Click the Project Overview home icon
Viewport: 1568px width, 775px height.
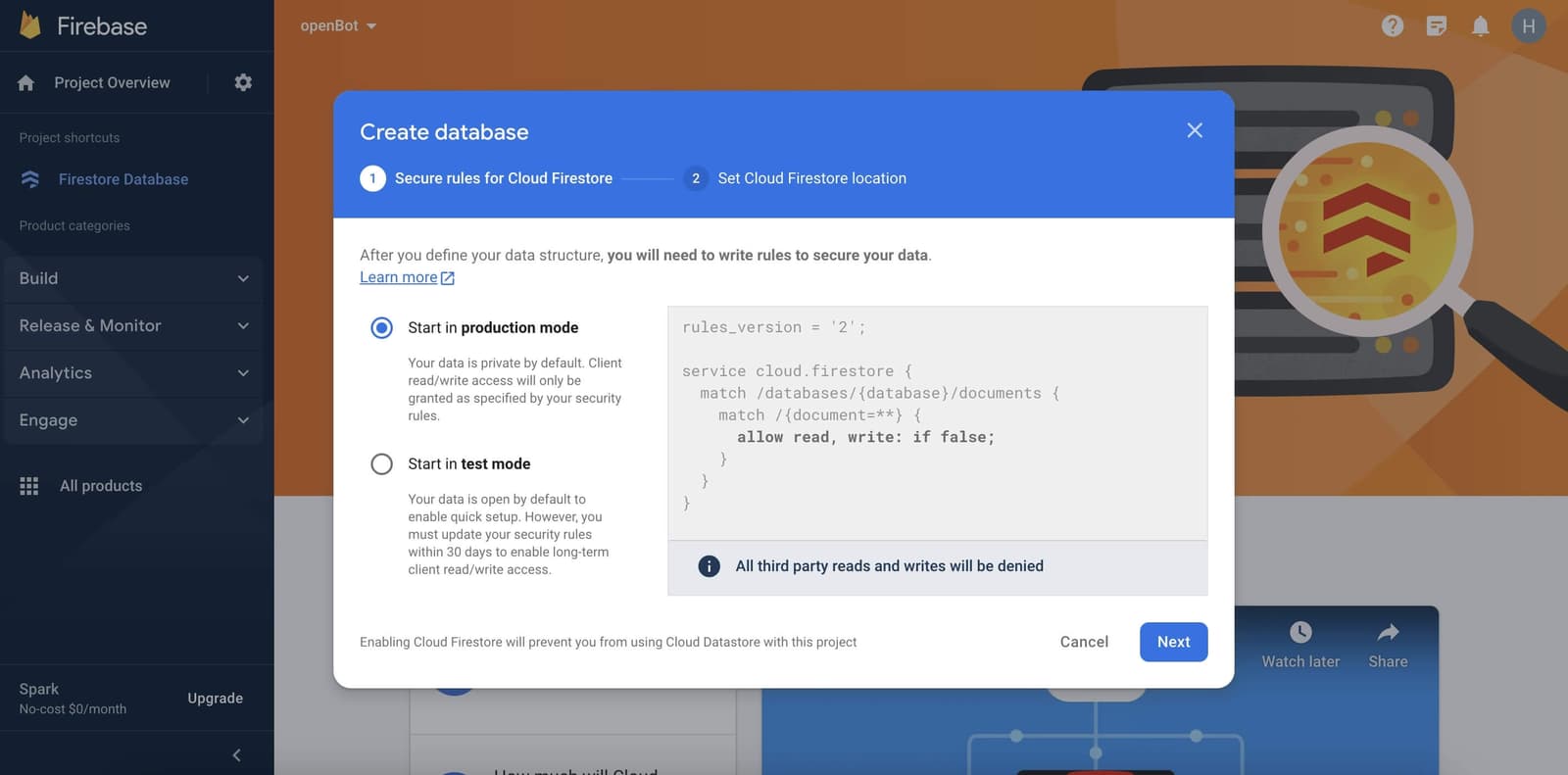tap(26, 83)
